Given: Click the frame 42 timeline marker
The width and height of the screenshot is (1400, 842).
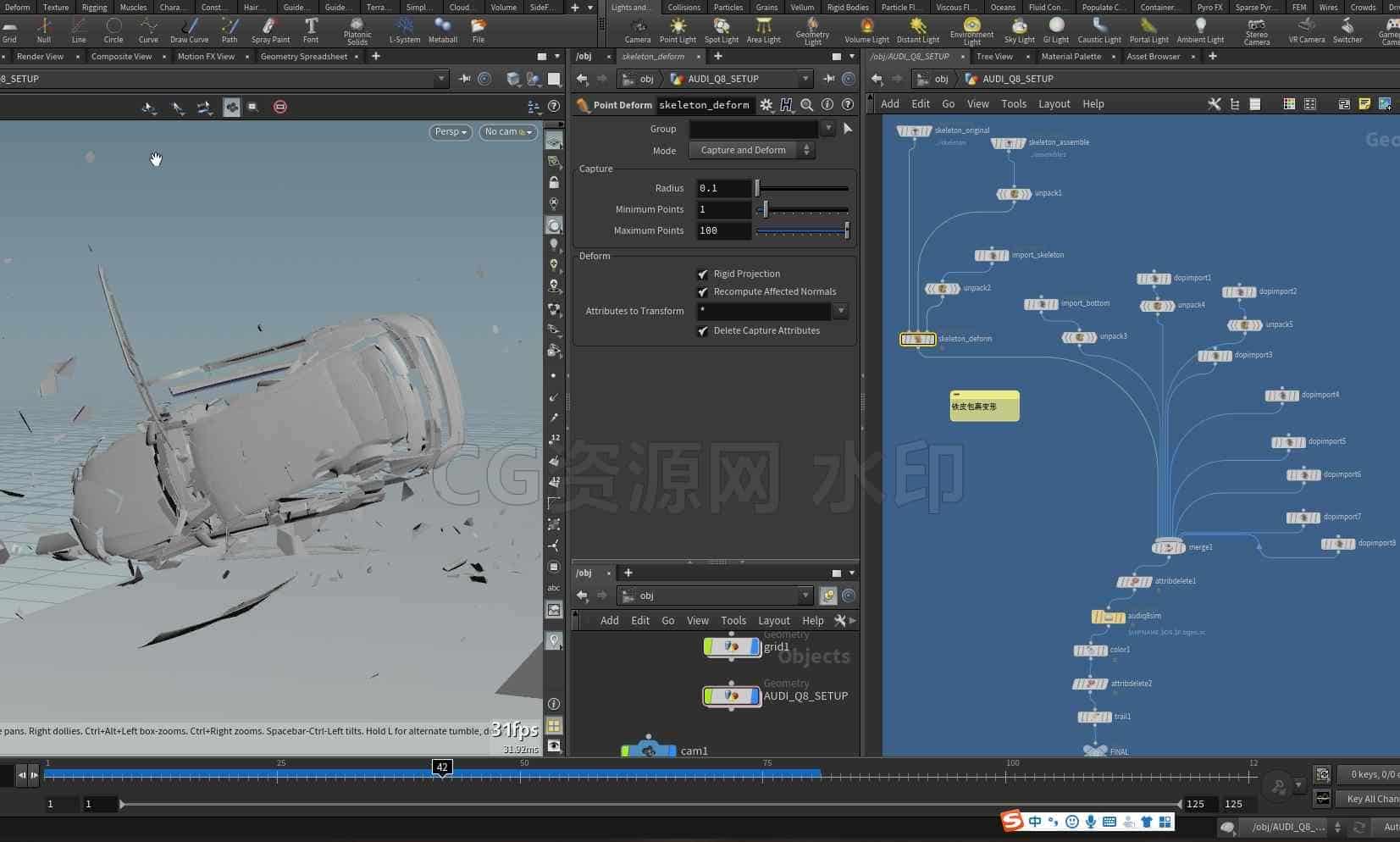Looking at the screenshot, I should click(442, 767).
